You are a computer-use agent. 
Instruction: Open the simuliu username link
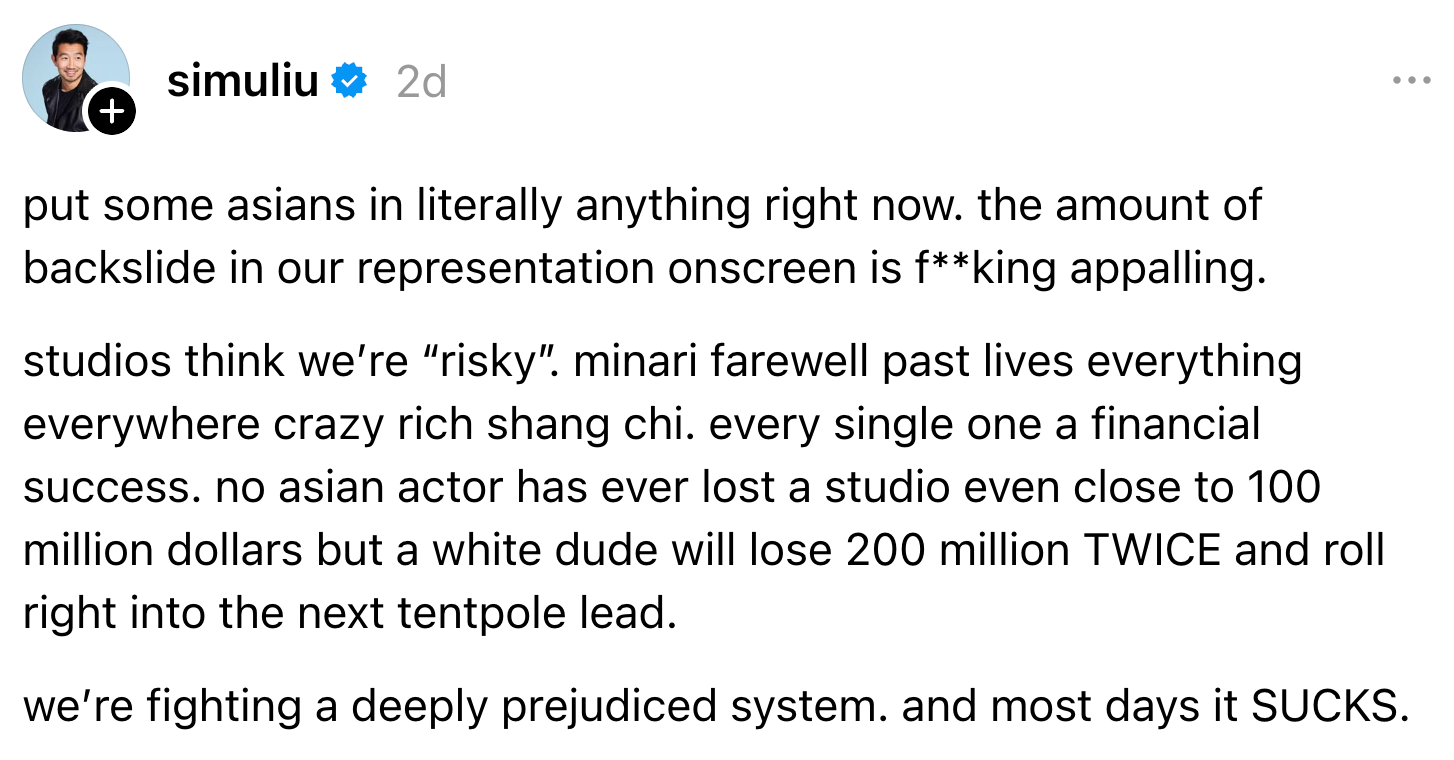[243, 81]
